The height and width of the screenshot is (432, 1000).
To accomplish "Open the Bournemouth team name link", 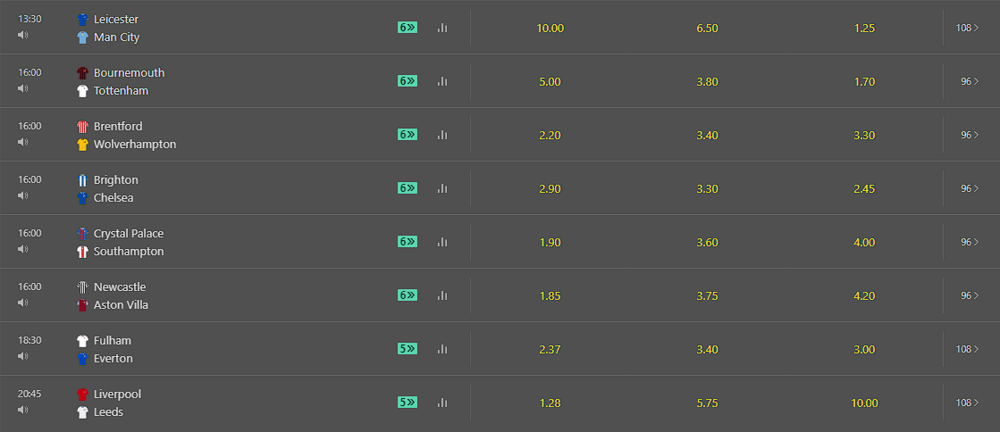I will pyautogui.click(x=129, y=73).
